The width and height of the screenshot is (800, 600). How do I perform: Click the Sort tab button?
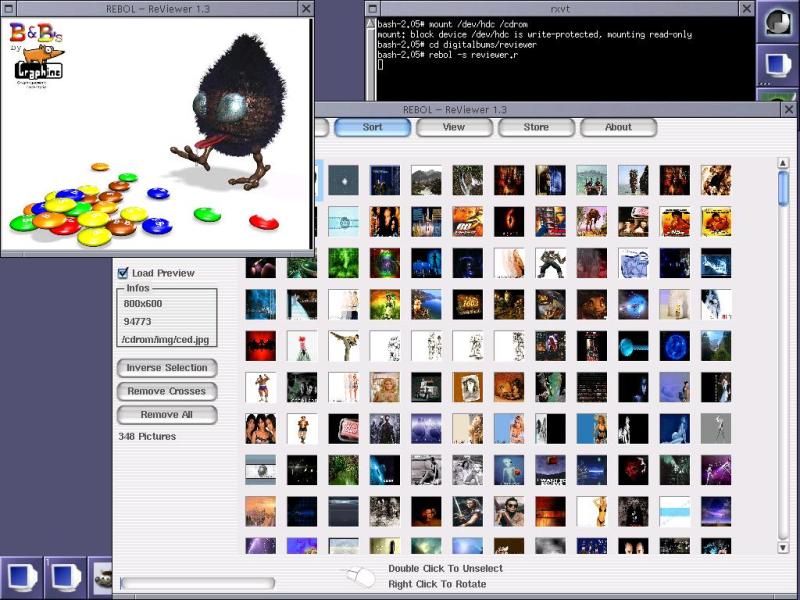pyautogui.click(x=372, y=127)
